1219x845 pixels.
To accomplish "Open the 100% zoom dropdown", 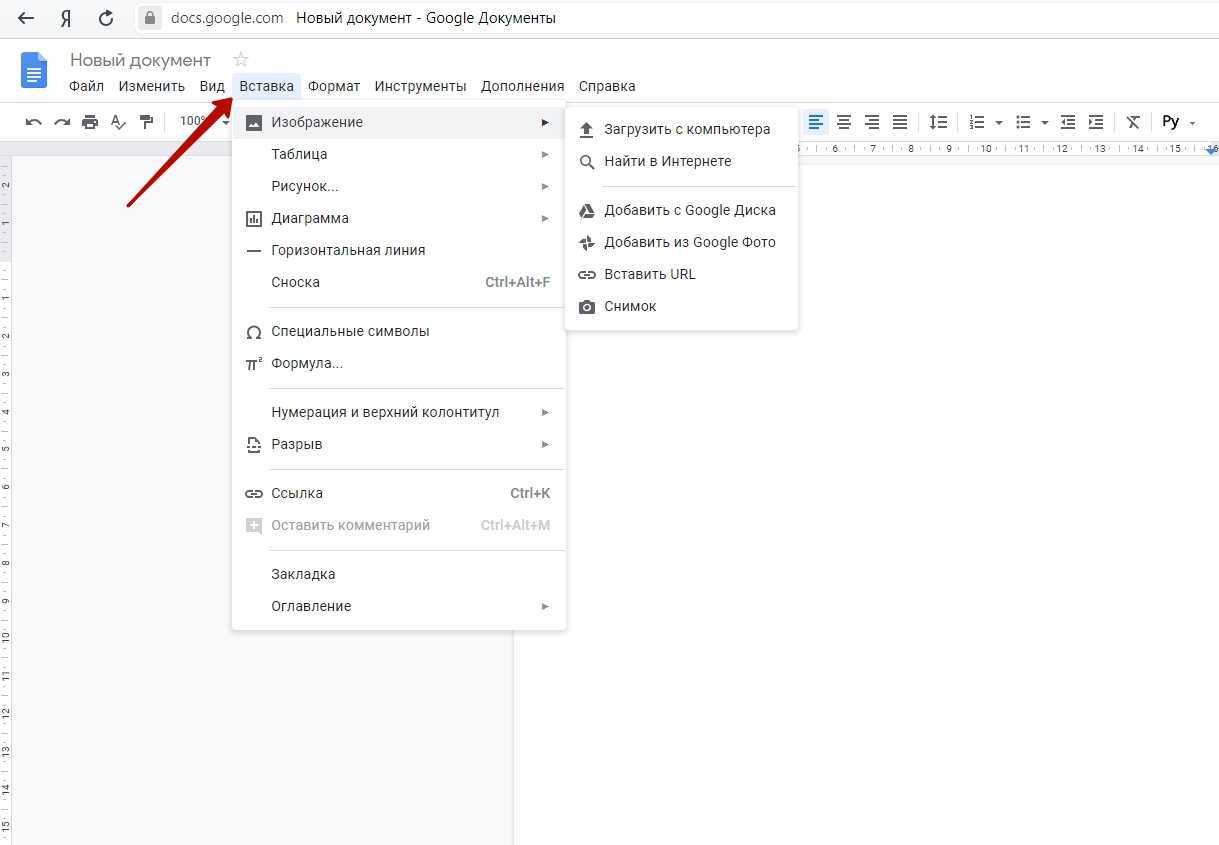I will 203,122.
